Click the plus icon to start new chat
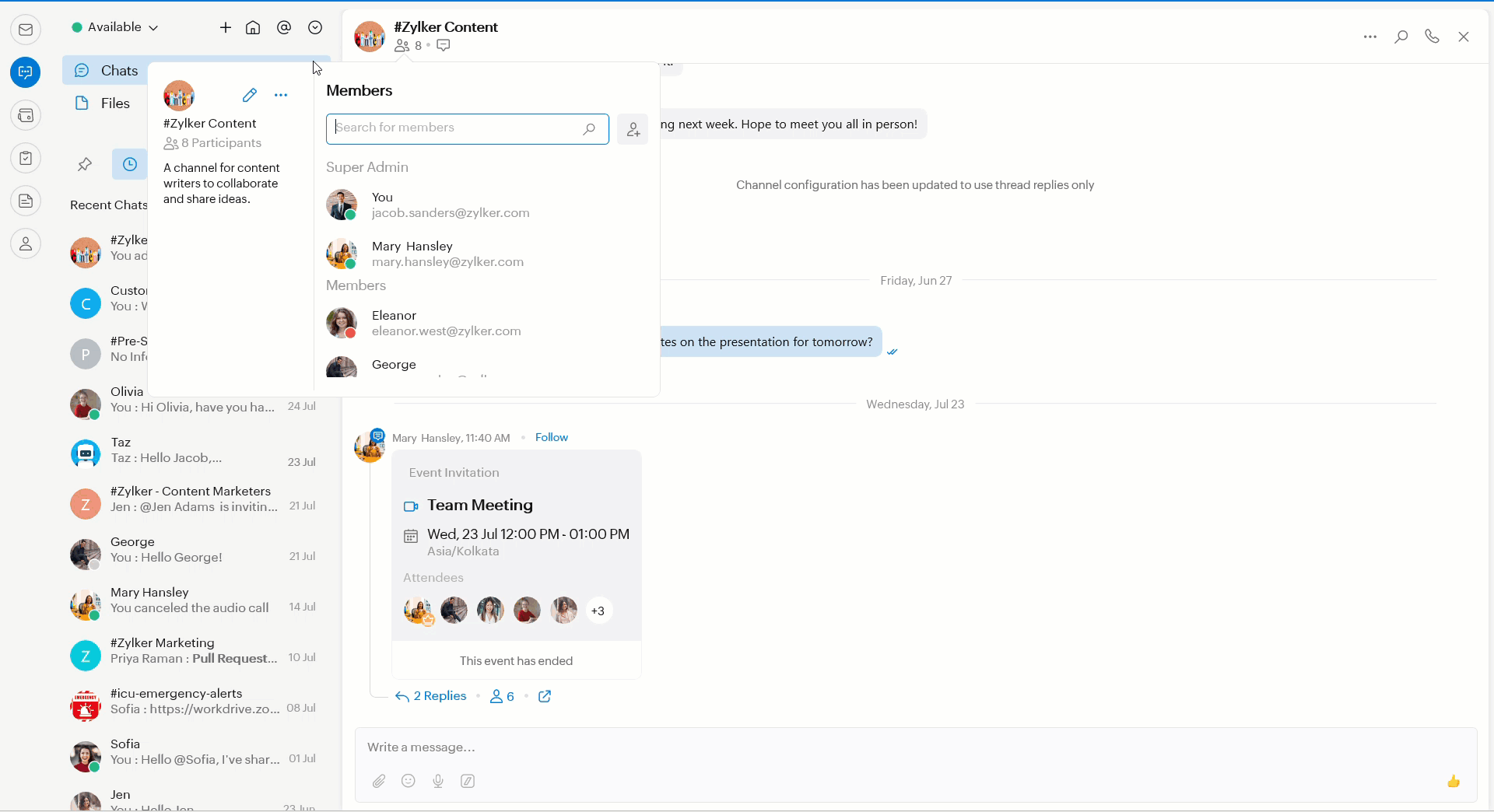 226,27
